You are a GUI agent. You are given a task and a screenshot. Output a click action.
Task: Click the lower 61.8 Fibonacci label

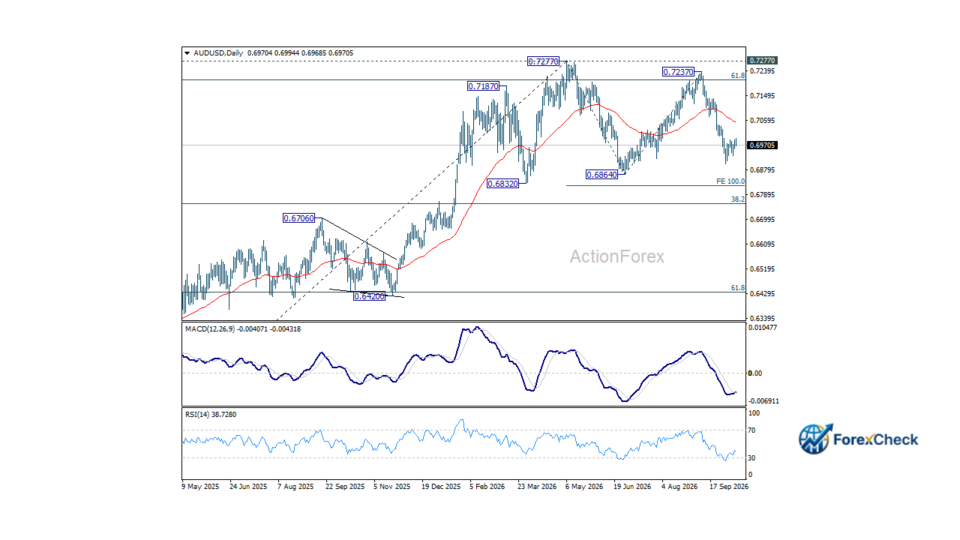point(738,288)
